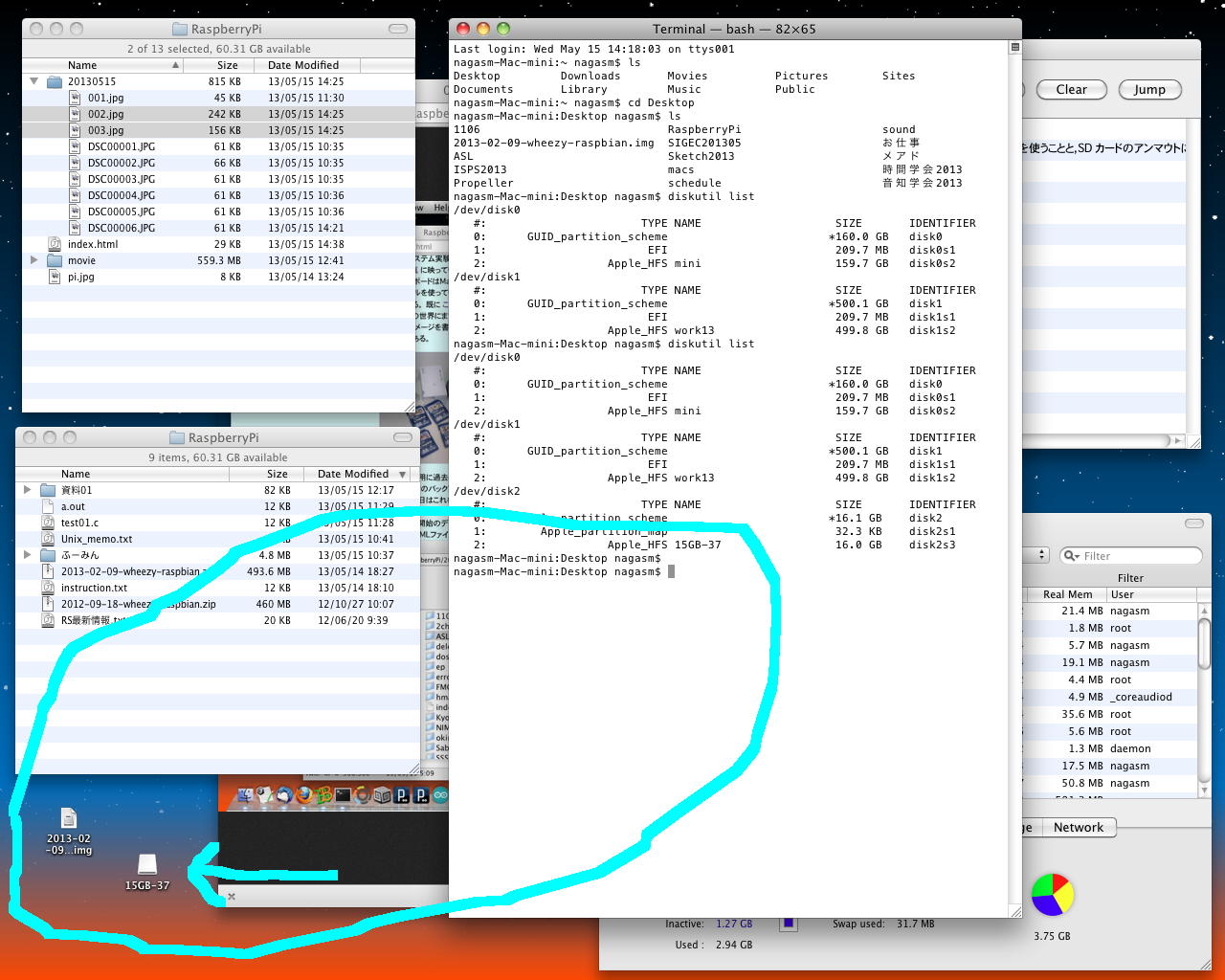
Task: Sort upper Finder window by Name
Action: coord(102,65)
